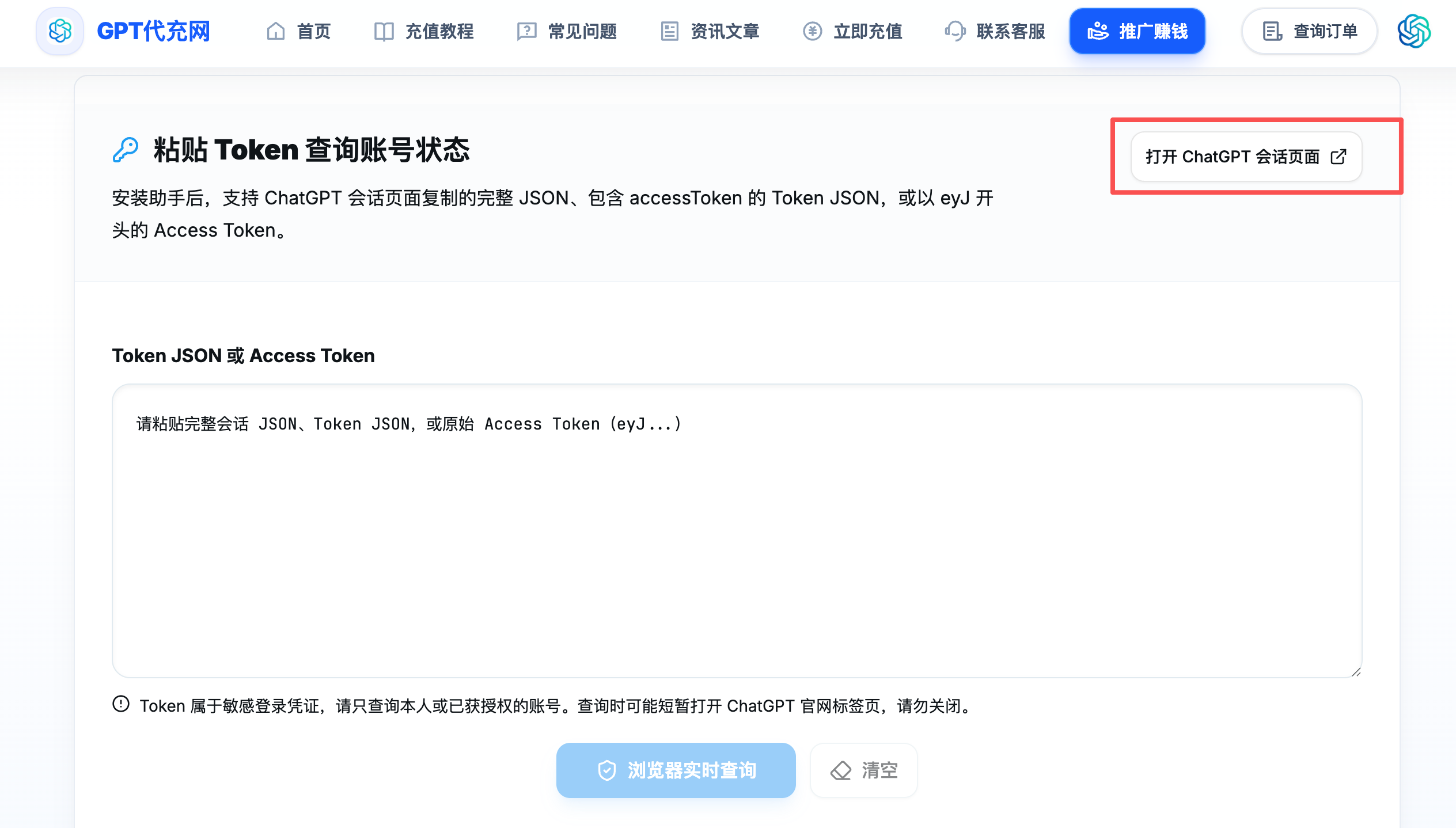1456x828 pixels.
Task: Click the shield icon in 浏览器实时查询
Action: point(607,770)
